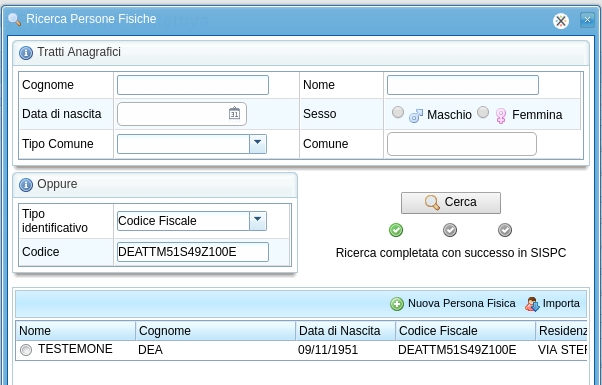This screenshot has width=602, height=385.
Task: Click the Cognome column header in results
Action: (216, 331)
